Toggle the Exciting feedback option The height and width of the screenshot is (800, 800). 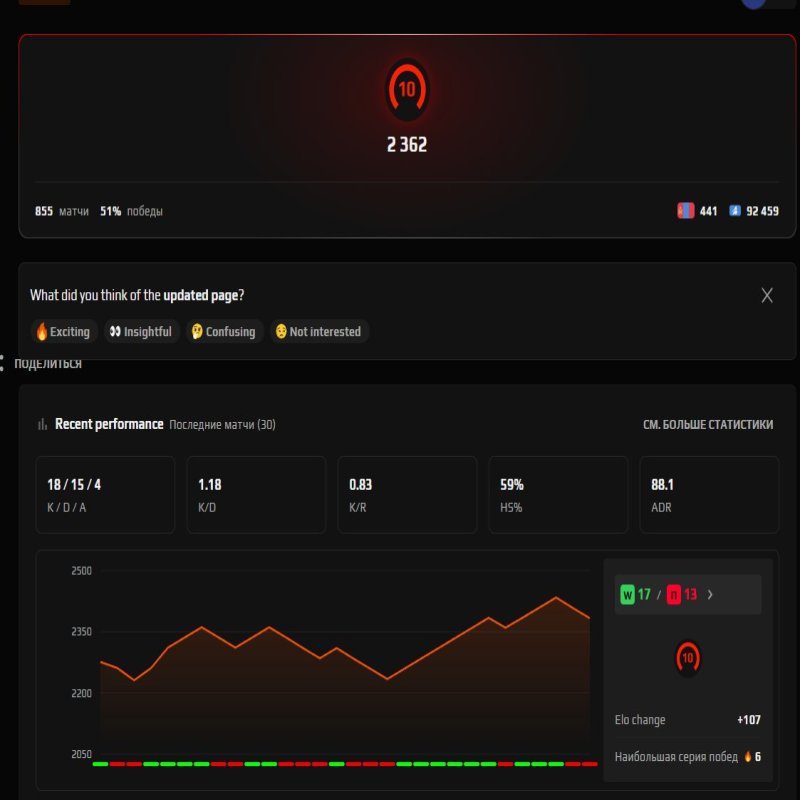pos(63,331)
